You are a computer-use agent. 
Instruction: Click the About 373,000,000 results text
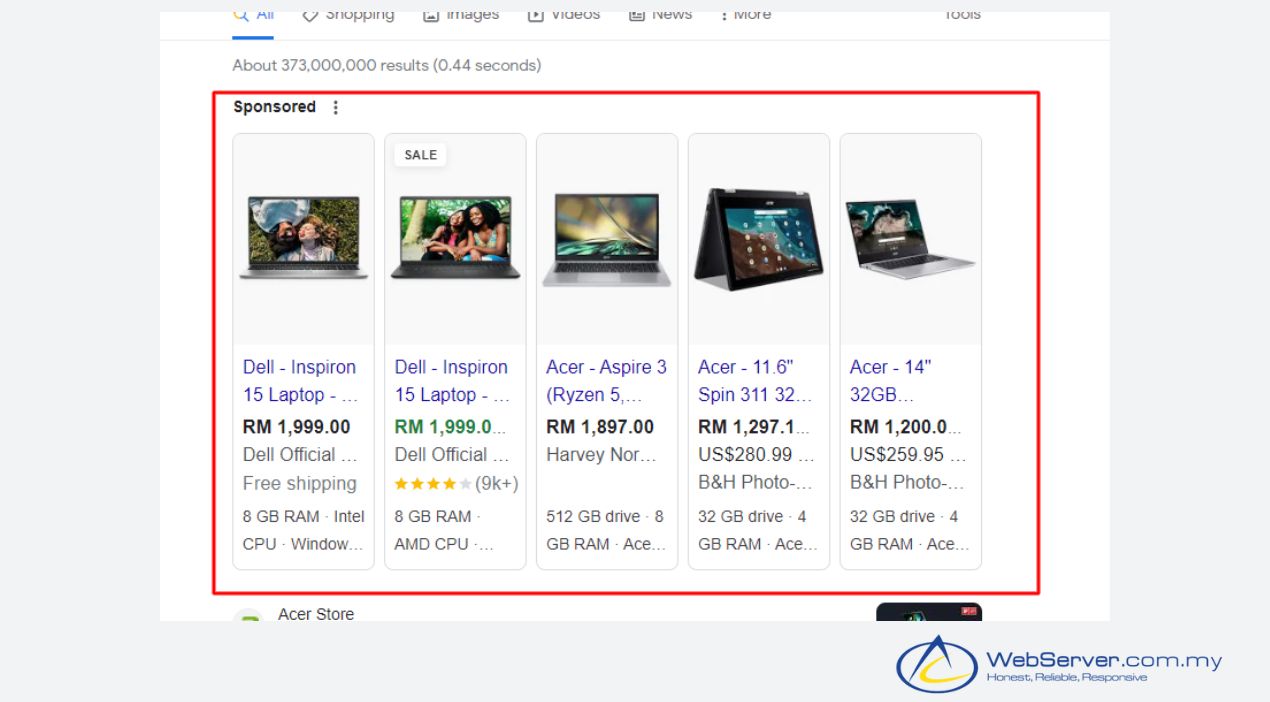[x=386, y=65]
